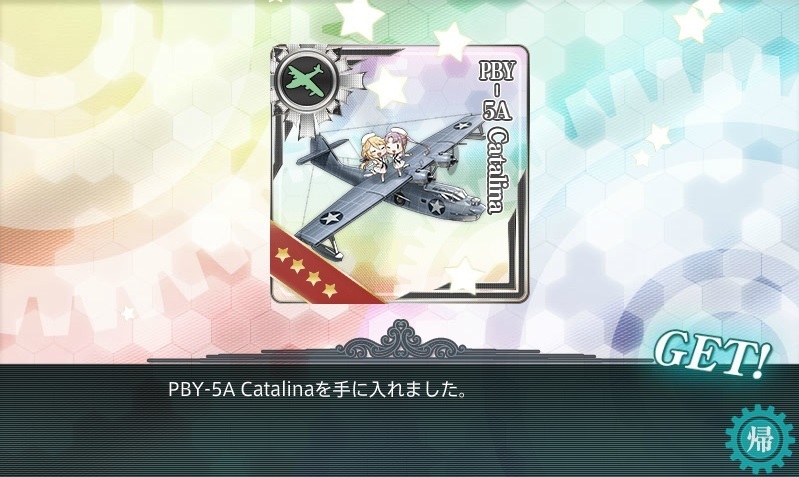Click the star insignia on the left wing
Image resolution: width=799 pixels, height=477 pixels.
(332, 218)
